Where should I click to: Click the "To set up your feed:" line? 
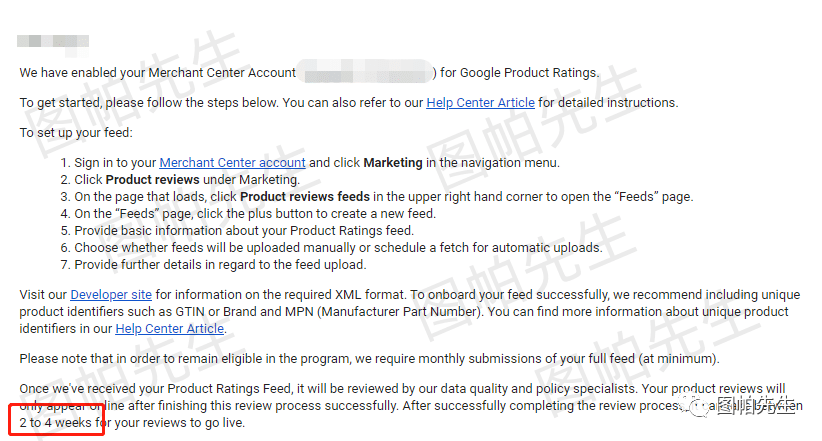pyautogui.click(x=76, y=133)
